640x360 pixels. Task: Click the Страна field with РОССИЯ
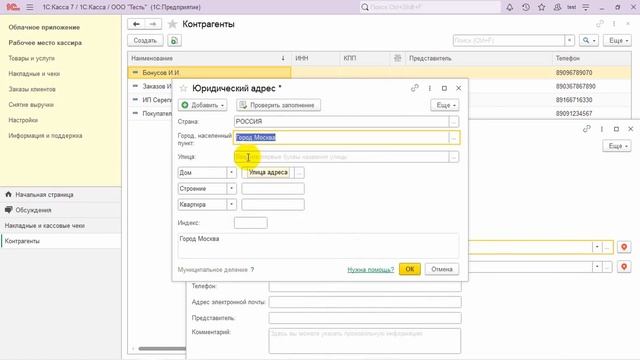341,122
